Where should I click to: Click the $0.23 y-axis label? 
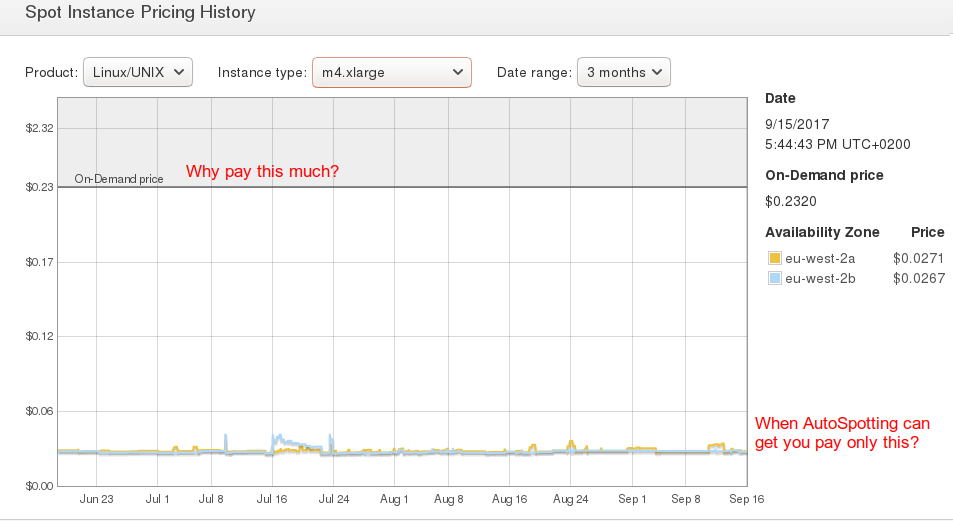point(40,187)
